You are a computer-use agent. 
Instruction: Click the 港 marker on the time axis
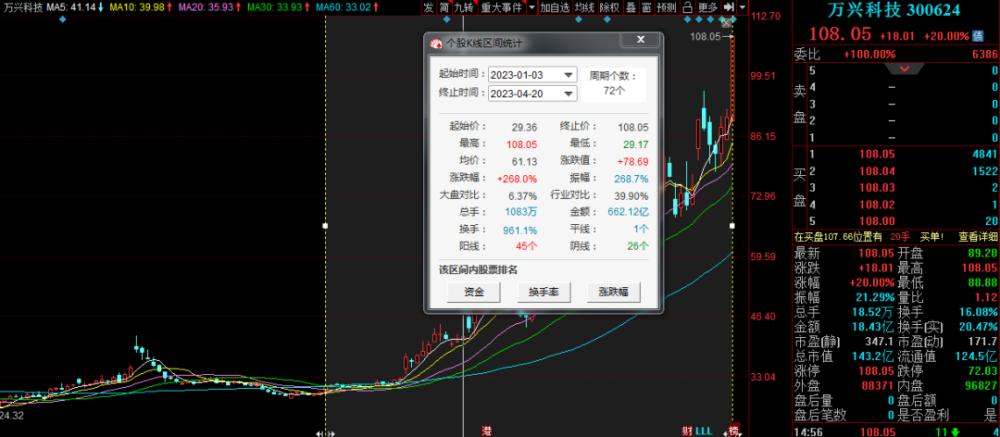(486, 432)
